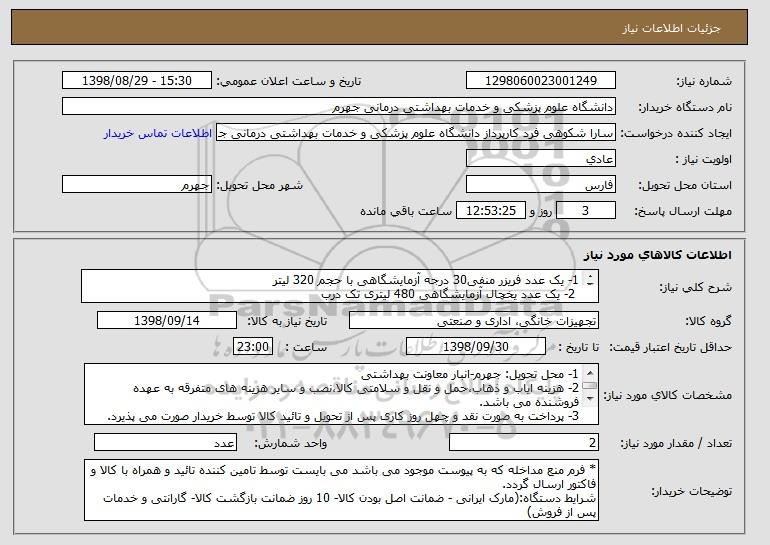Click the label شهر محل تحویل
The height and width of the screenshot is (545, 770).
click(259, 185)
